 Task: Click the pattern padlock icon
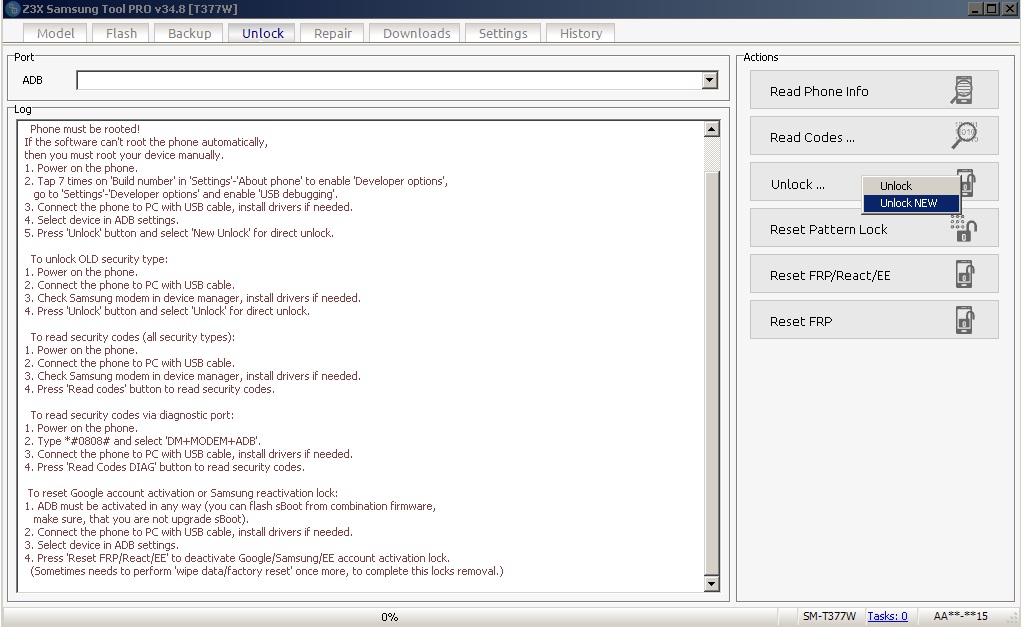tap(964, 229)
